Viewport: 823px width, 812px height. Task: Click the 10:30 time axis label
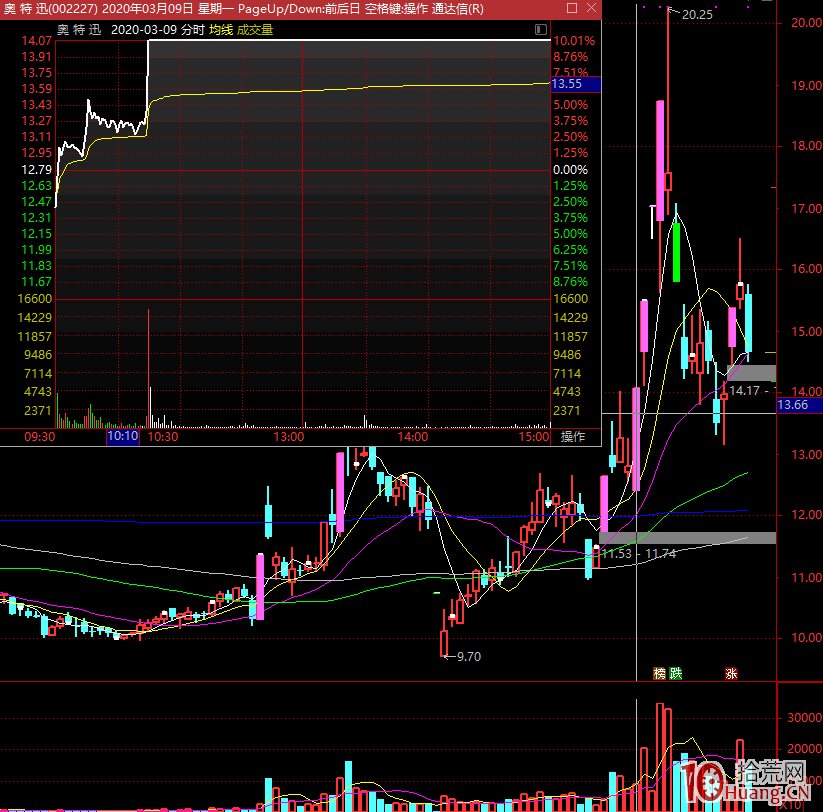pos(163,437)
